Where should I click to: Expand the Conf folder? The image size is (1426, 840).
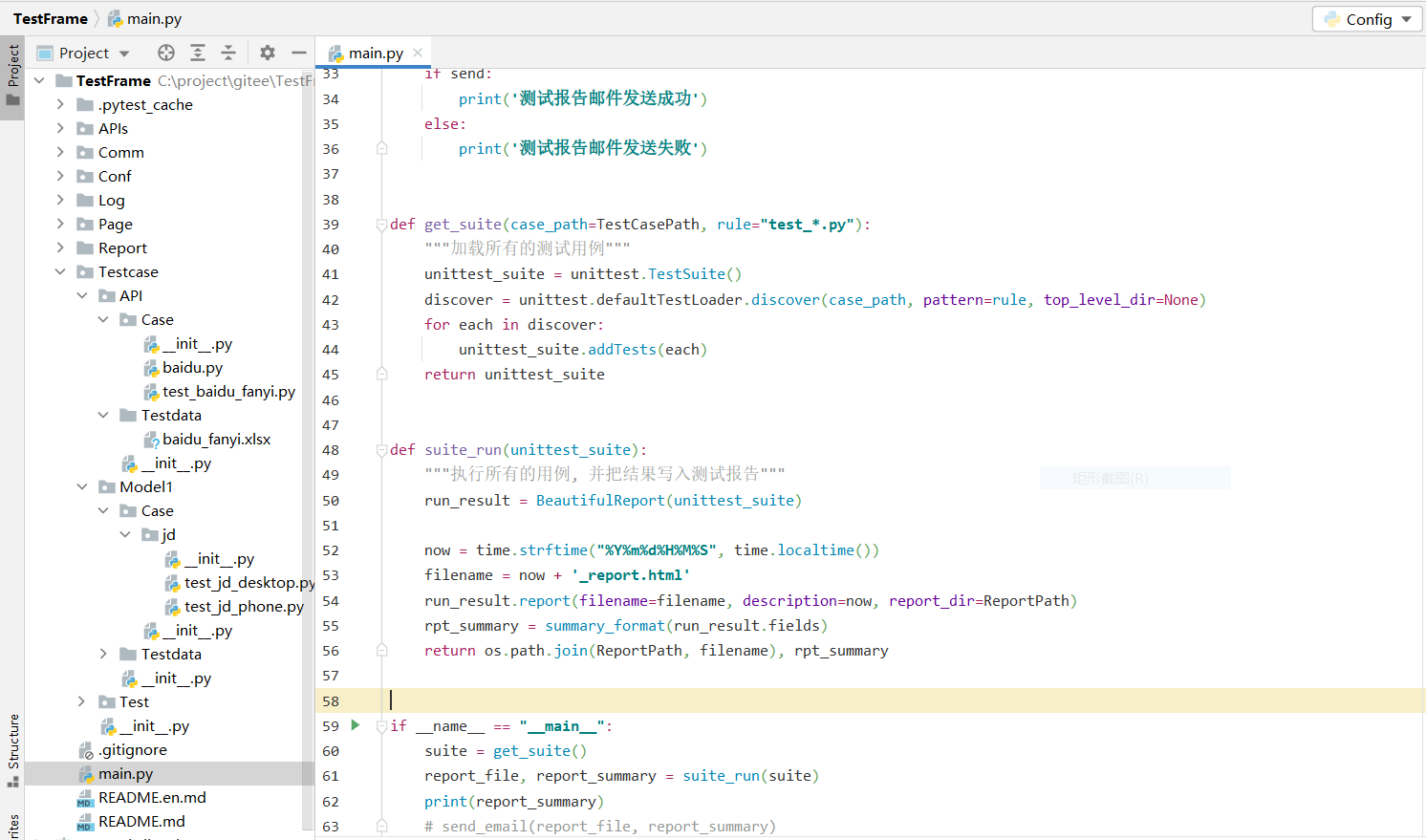pyautogui.click(x=60, y=176)
